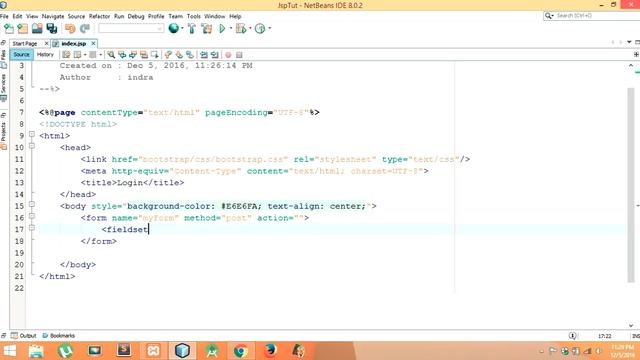Collapse the html tag fold at line 9
Viewport: 640px width, 360px height.
tap(32, 134)
